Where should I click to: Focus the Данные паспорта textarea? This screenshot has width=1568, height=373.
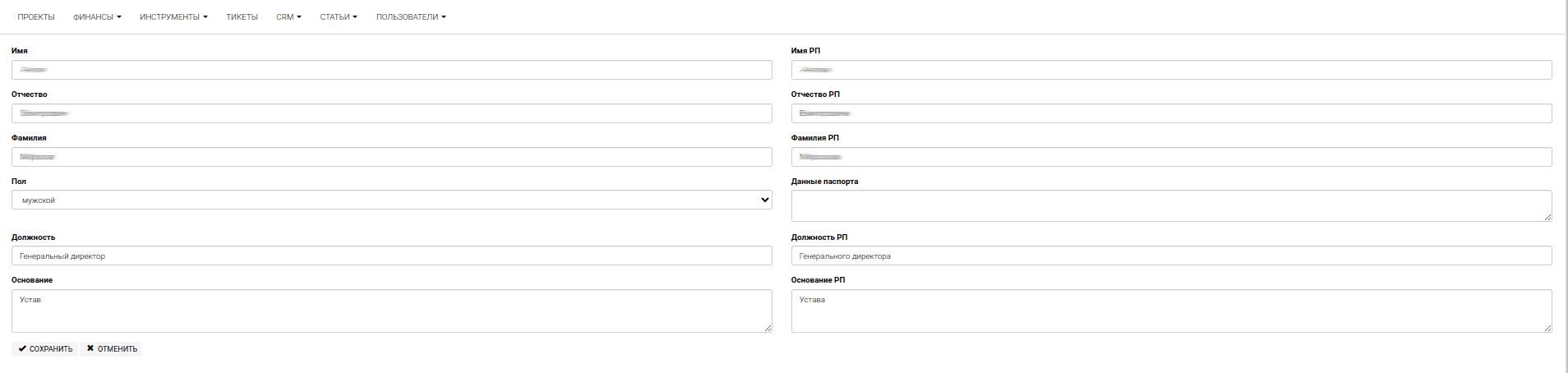[x=1171, y=205]
